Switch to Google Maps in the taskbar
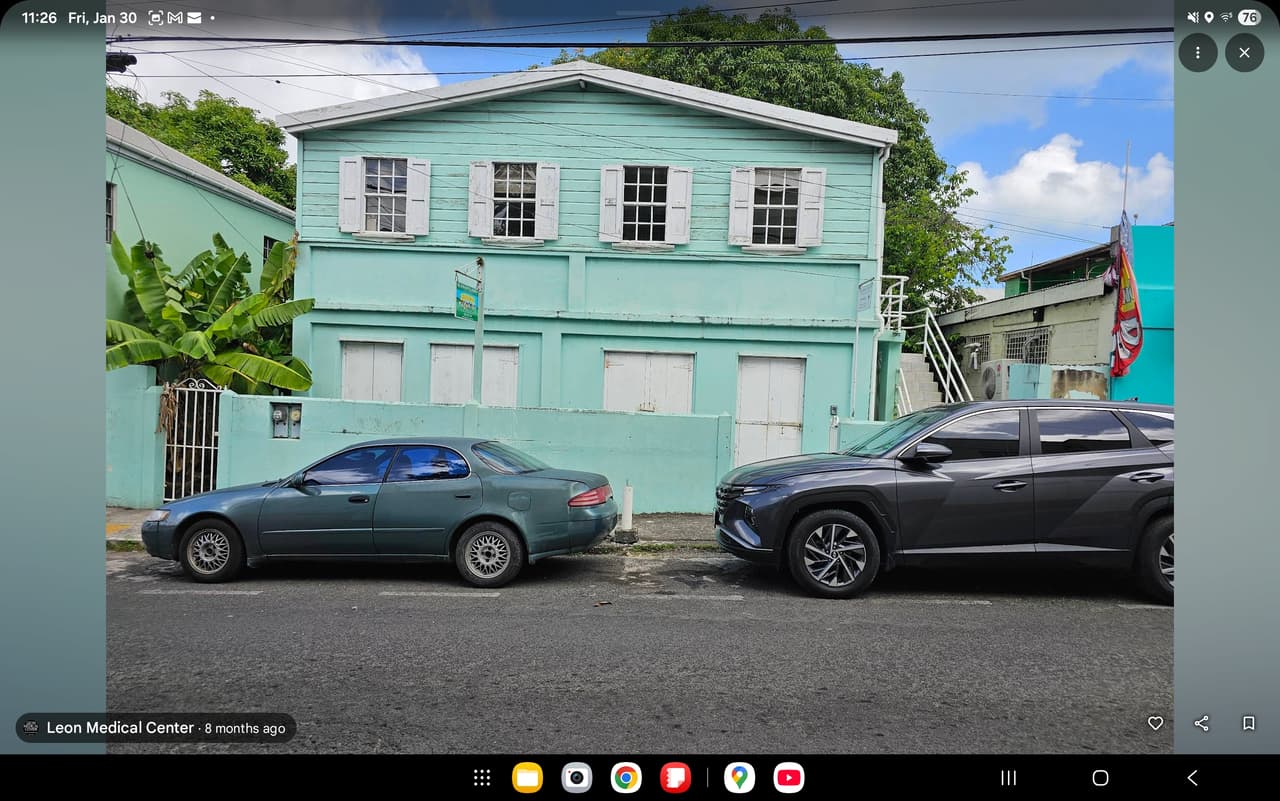 click(739, 778)
